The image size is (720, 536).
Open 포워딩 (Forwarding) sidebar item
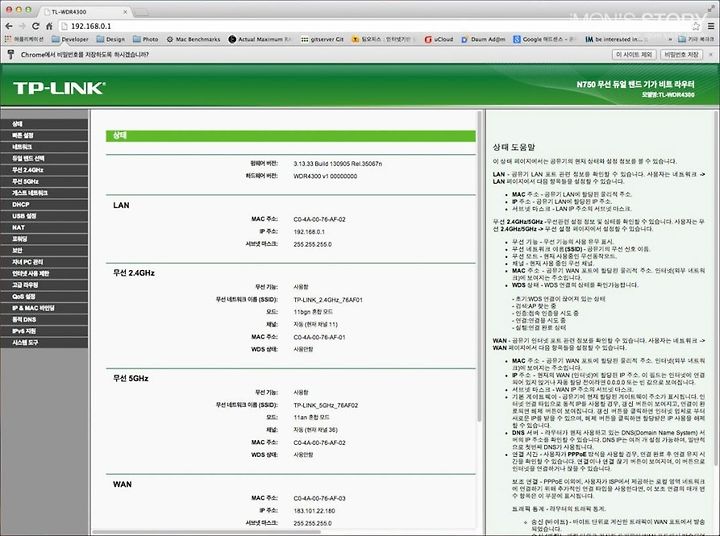44,239
